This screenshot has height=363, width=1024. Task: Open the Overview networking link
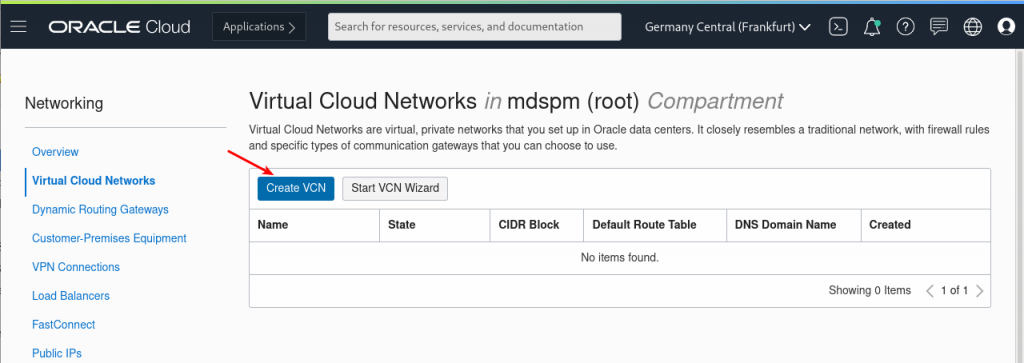tap(56, 151)
